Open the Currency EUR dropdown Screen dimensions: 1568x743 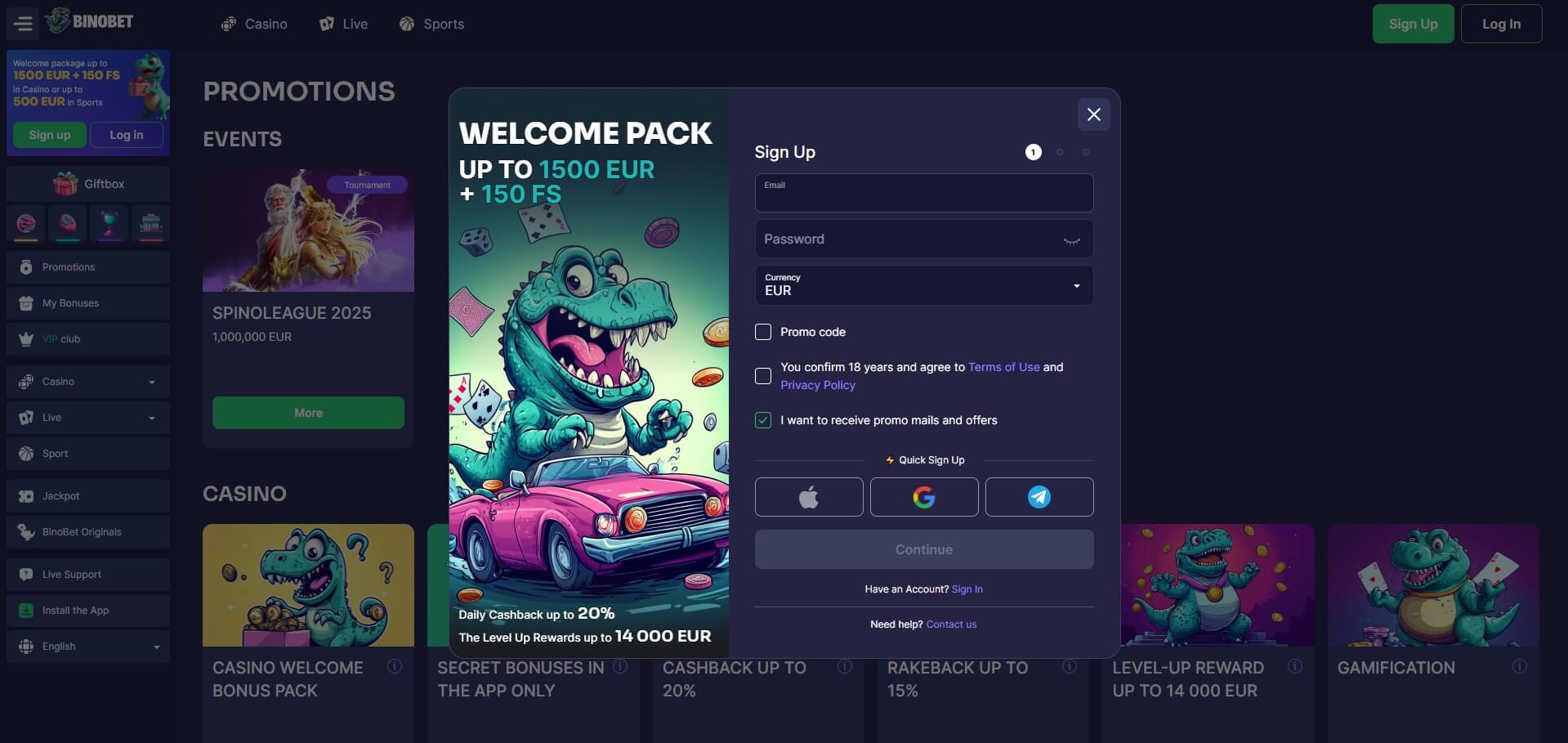[924, 285]
